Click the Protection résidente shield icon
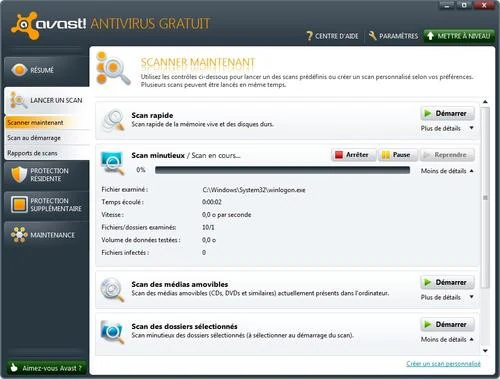 tap(19, 174)
